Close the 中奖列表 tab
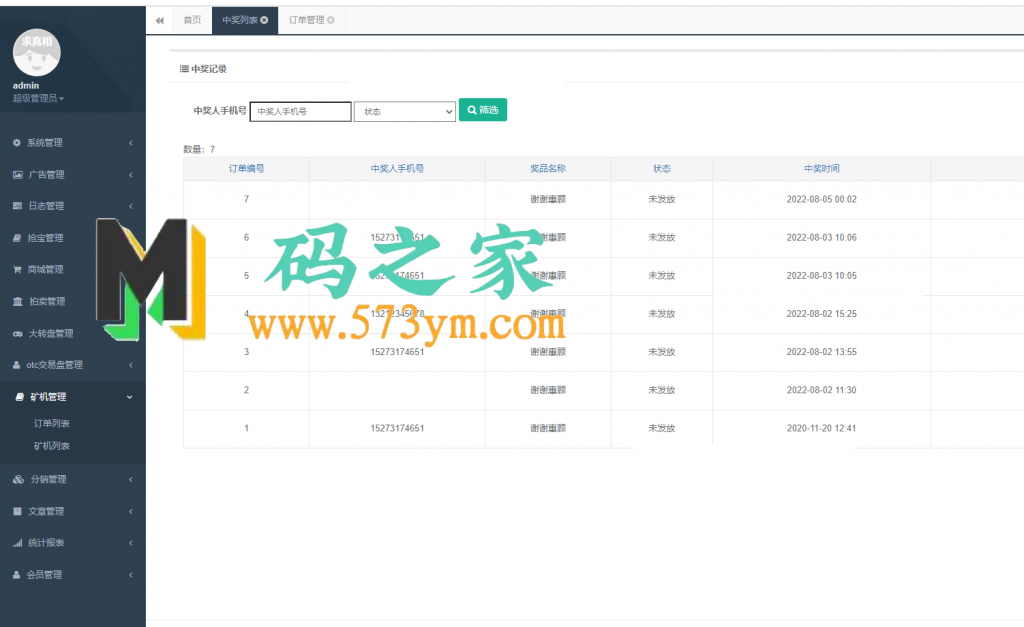The image size is (1024, 627). coord(264,20)
